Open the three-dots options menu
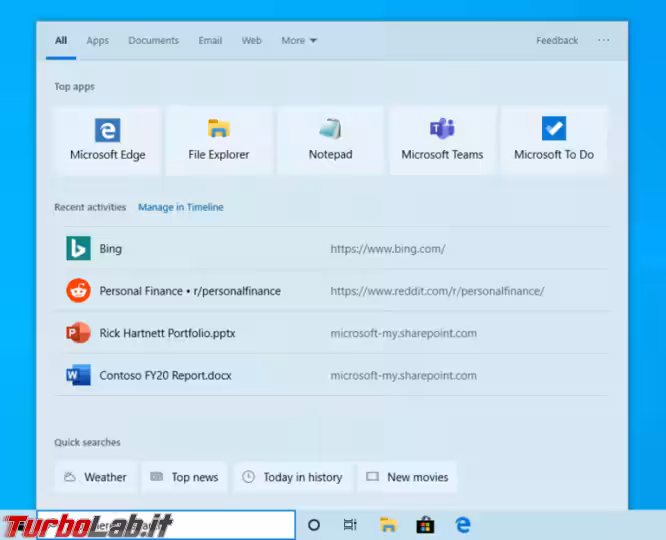This screenshot has height=540, width=666. pos(604,40)
